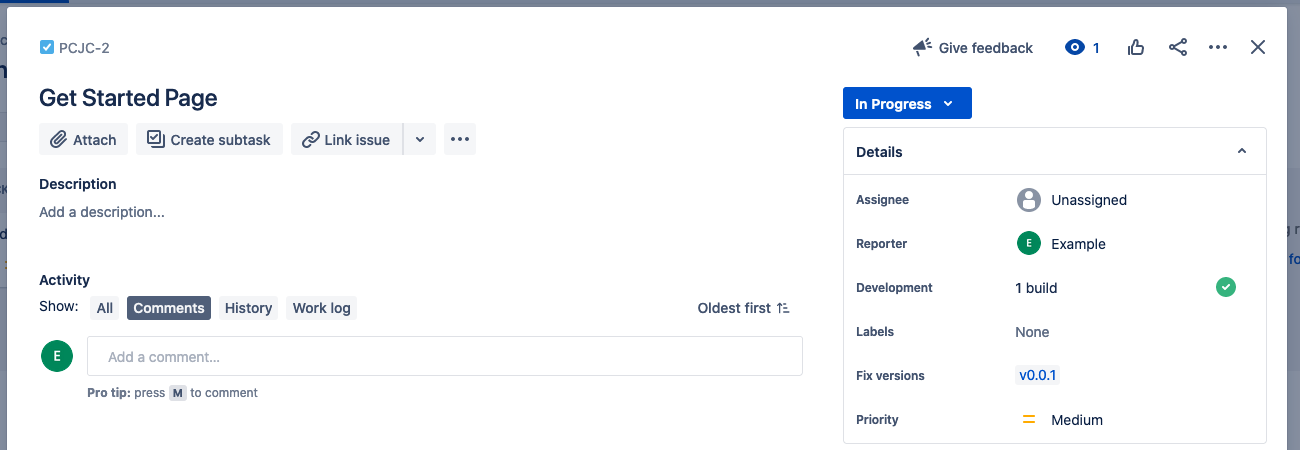Open the 1 build development link

[1036, 288]
